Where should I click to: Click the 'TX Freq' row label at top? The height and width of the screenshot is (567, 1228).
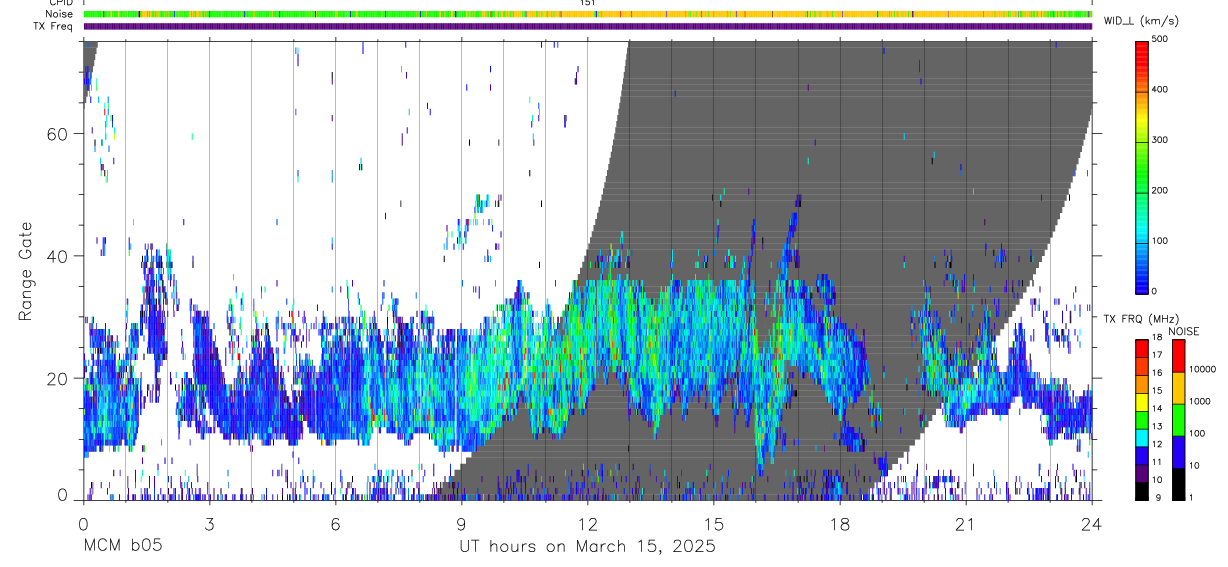click(x=53, y=26)
